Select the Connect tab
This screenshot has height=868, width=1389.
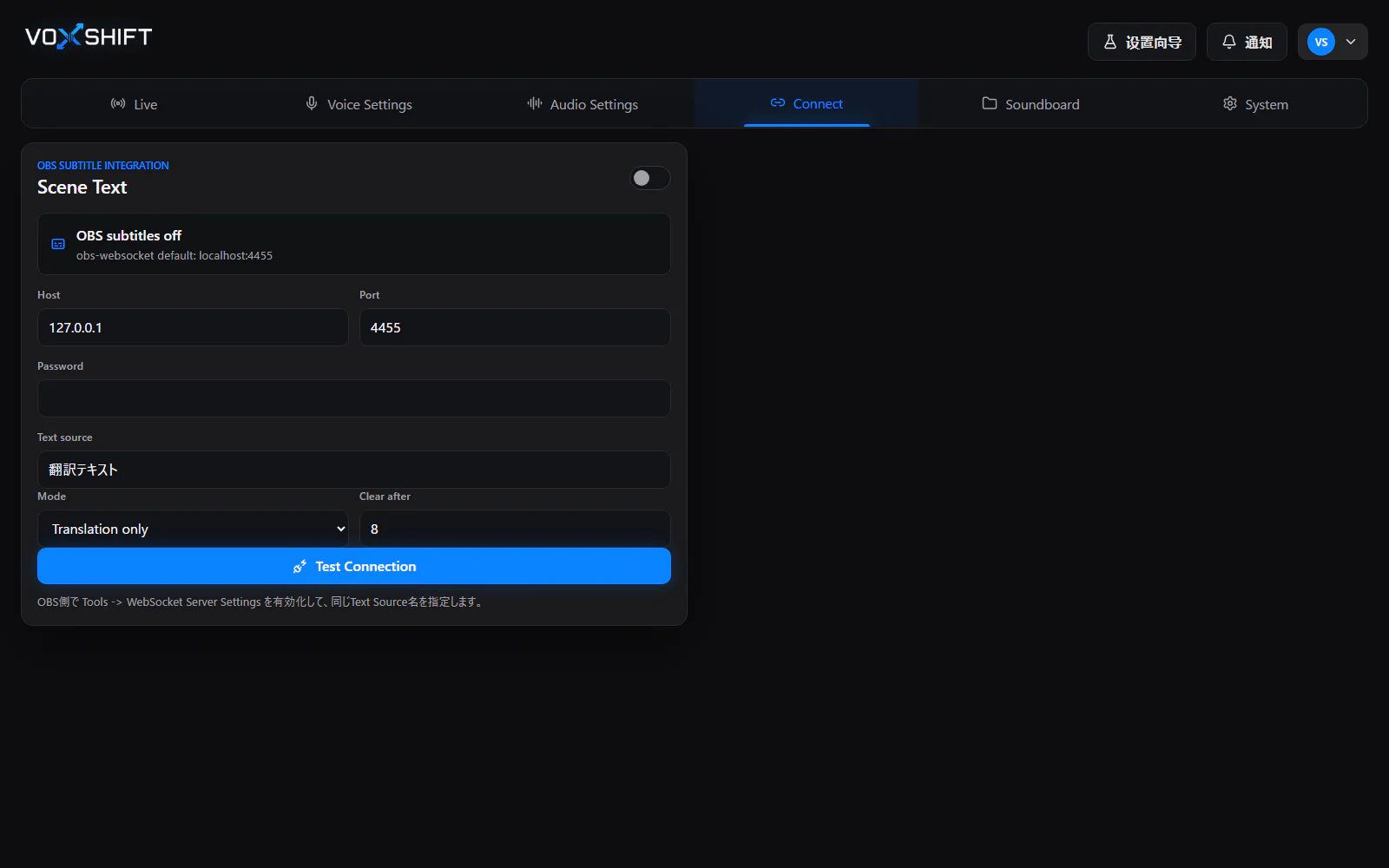click(x=806, y=103)
